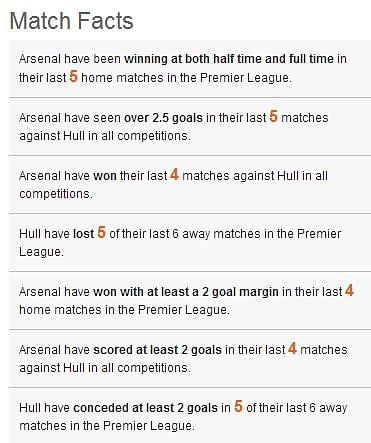Select the 'winning at both half time' fact
371x443 pixels.
[190, 69]
